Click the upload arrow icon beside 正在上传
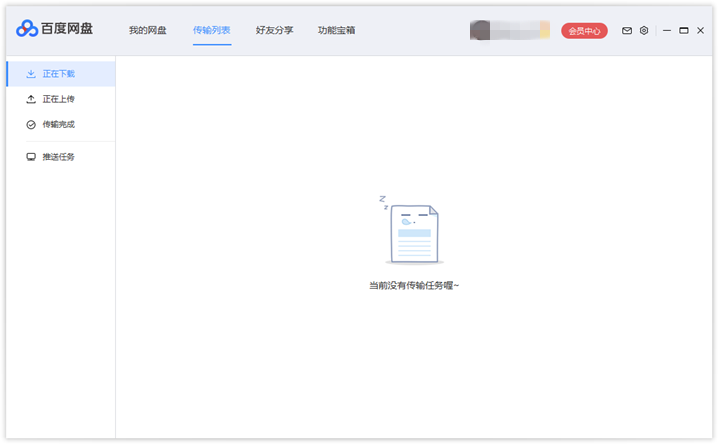The width and height of the screenshot is (718, 444). click(31, 99)
